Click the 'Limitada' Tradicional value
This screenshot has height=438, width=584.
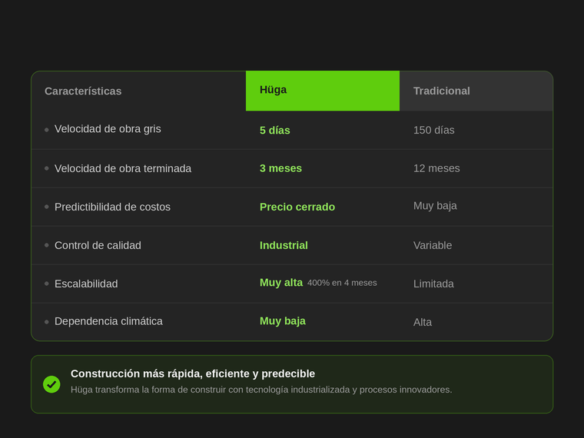pyautogui.click(x=434, y=284)
